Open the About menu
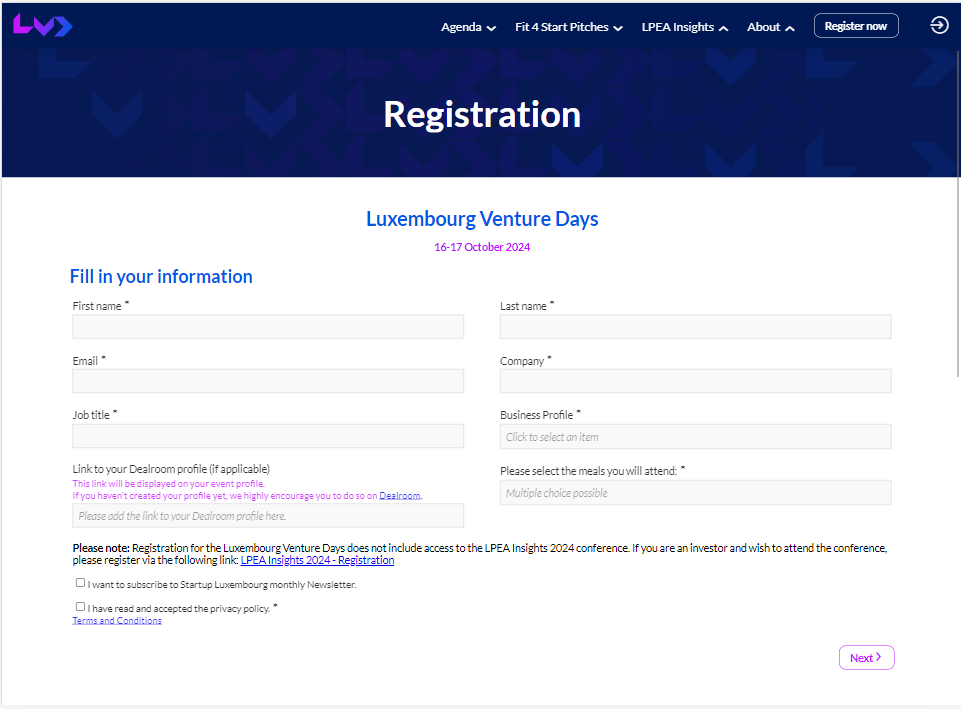This screenshot has width=961, height=709. [x=770, y=27]
